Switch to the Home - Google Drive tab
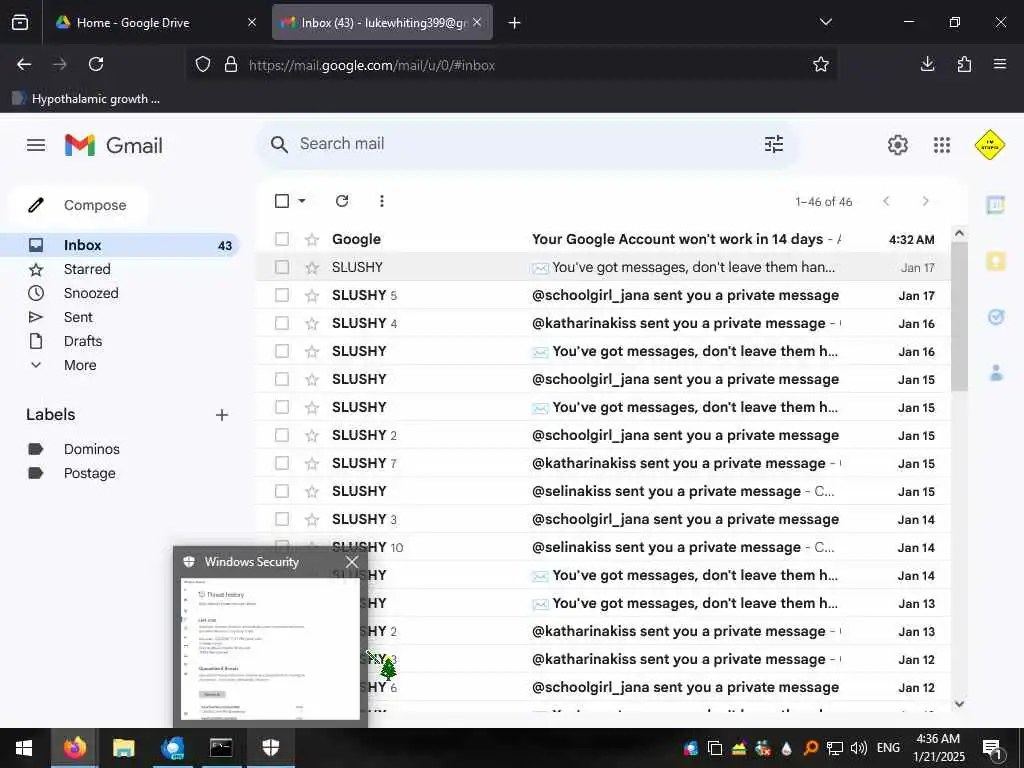Viewport: 1024px width, 768px height. tap(155, 23)
